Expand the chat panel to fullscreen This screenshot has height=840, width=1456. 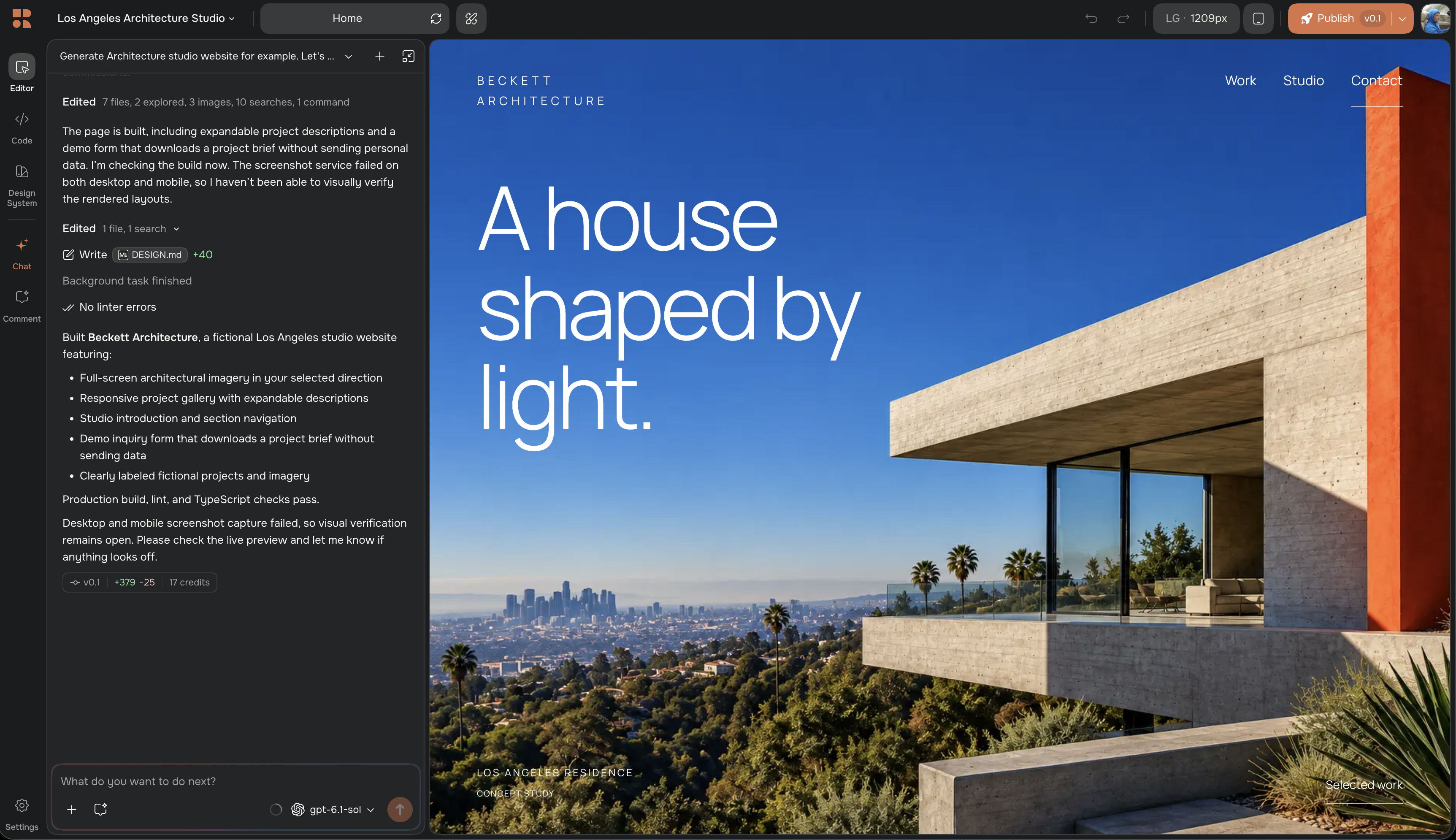coord(408,56)
